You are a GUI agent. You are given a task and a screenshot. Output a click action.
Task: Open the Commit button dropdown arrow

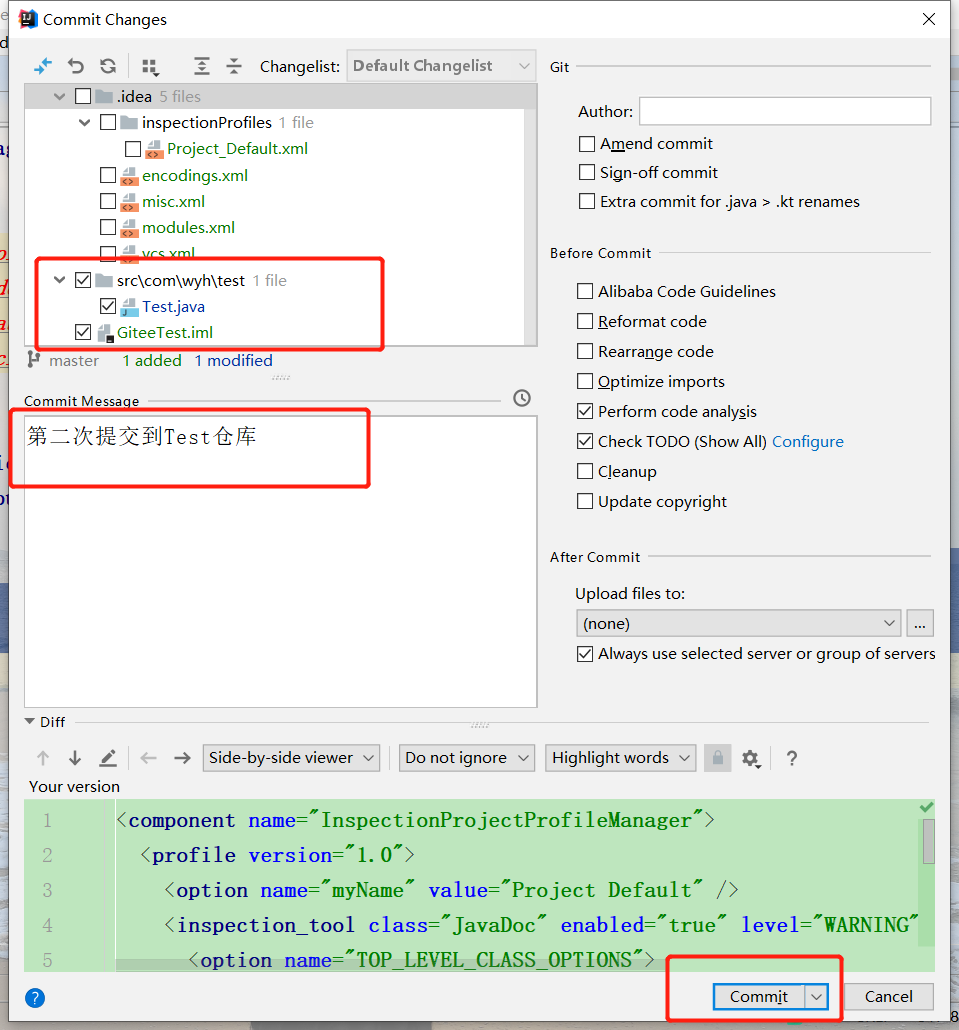click(816, 997)
